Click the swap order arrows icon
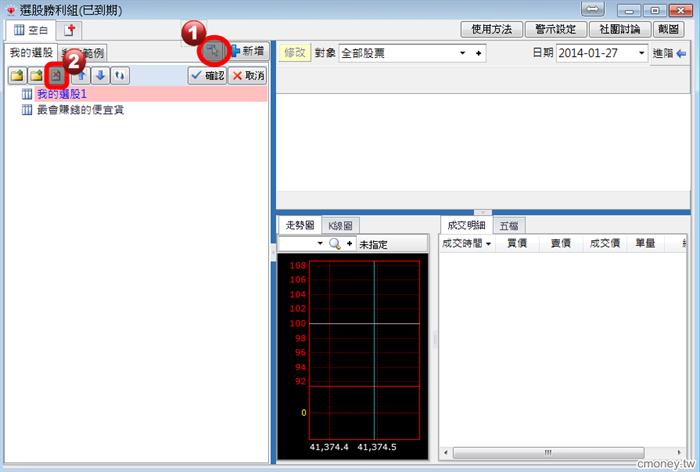The width and height of the screenshot is (700, 472). click(119, 75)
